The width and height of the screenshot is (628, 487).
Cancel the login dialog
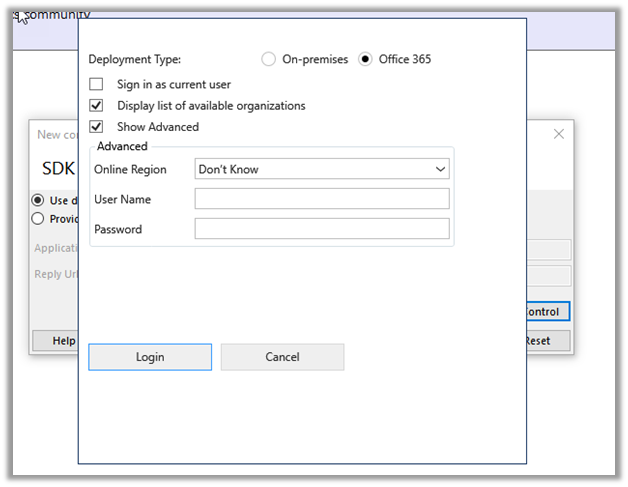click(282, 357)
